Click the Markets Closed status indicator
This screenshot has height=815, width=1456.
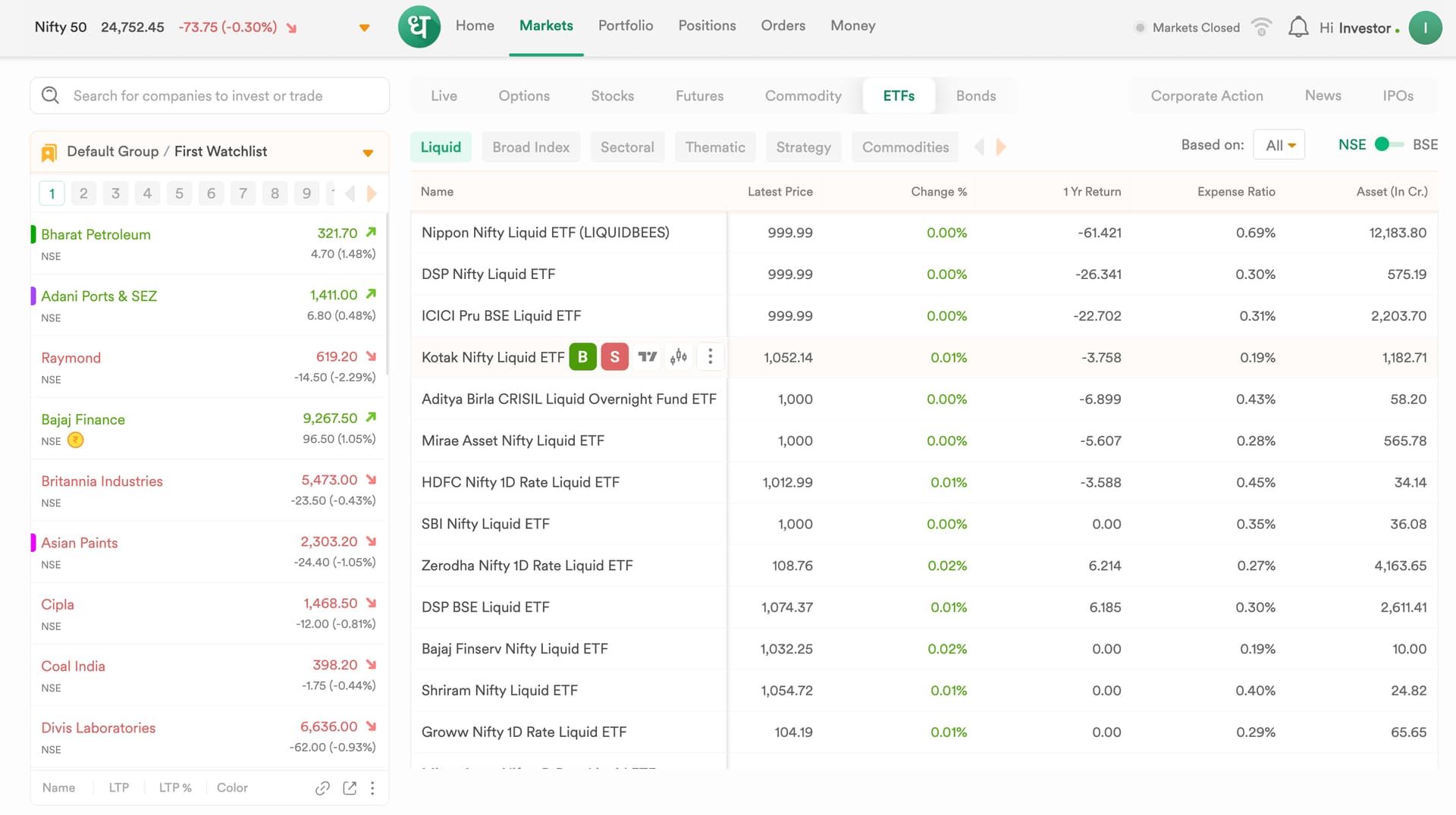point(1187,28)
